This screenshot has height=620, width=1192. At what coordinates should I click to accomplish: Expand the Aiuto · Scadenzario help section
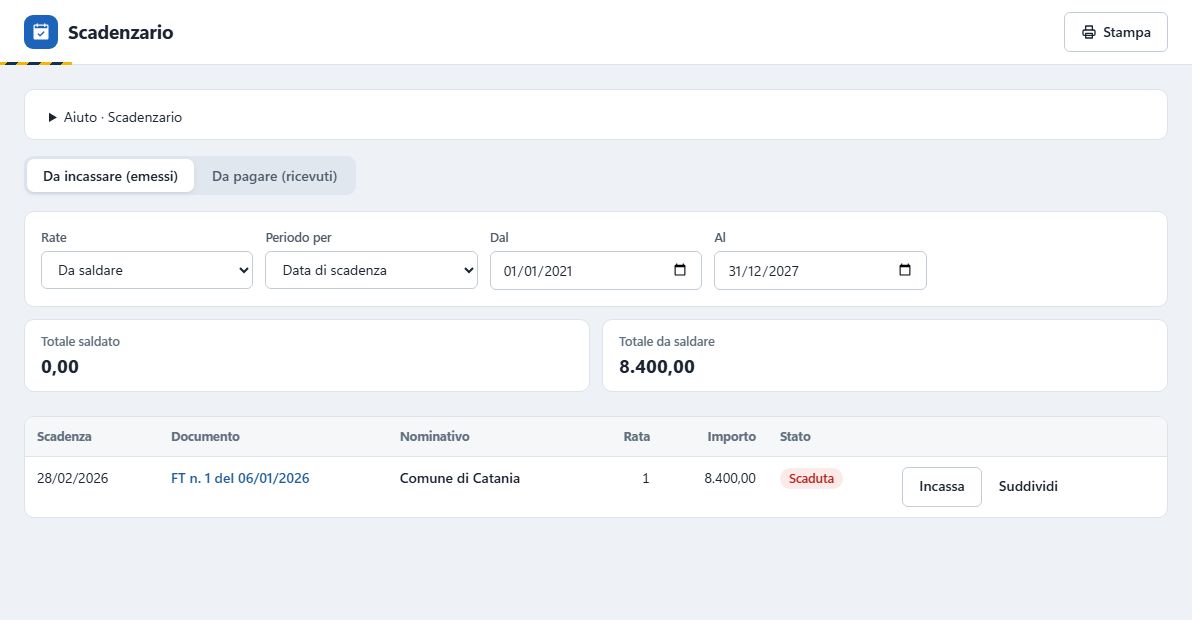[115, 117]
